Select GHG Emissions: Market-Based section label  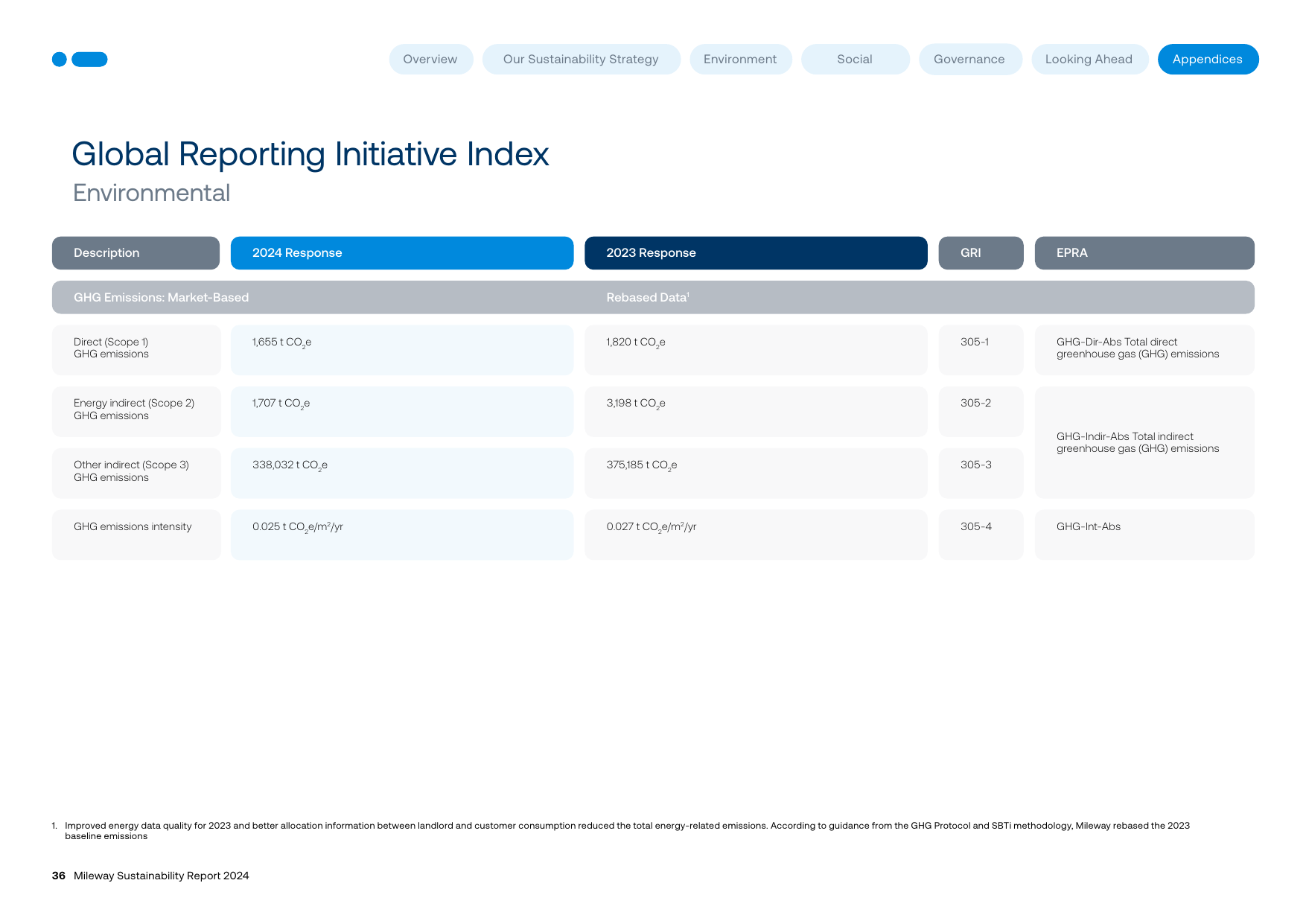click(161, 298)
